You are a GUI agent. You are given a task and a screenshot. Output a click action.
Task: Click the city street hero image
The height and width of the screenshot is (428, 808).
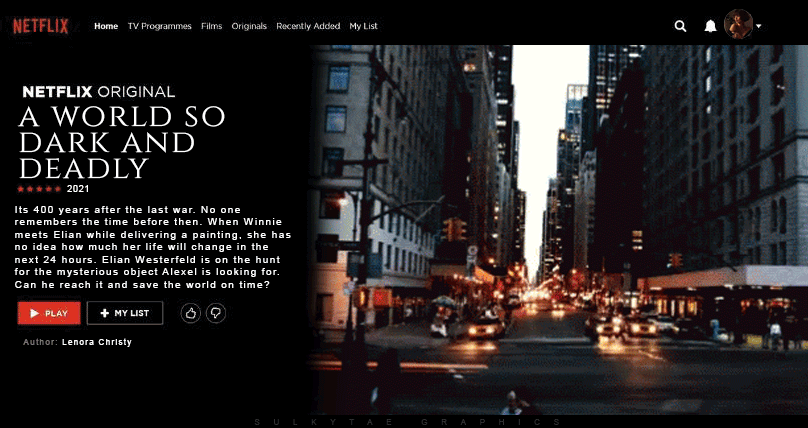(x=560, y=230)
